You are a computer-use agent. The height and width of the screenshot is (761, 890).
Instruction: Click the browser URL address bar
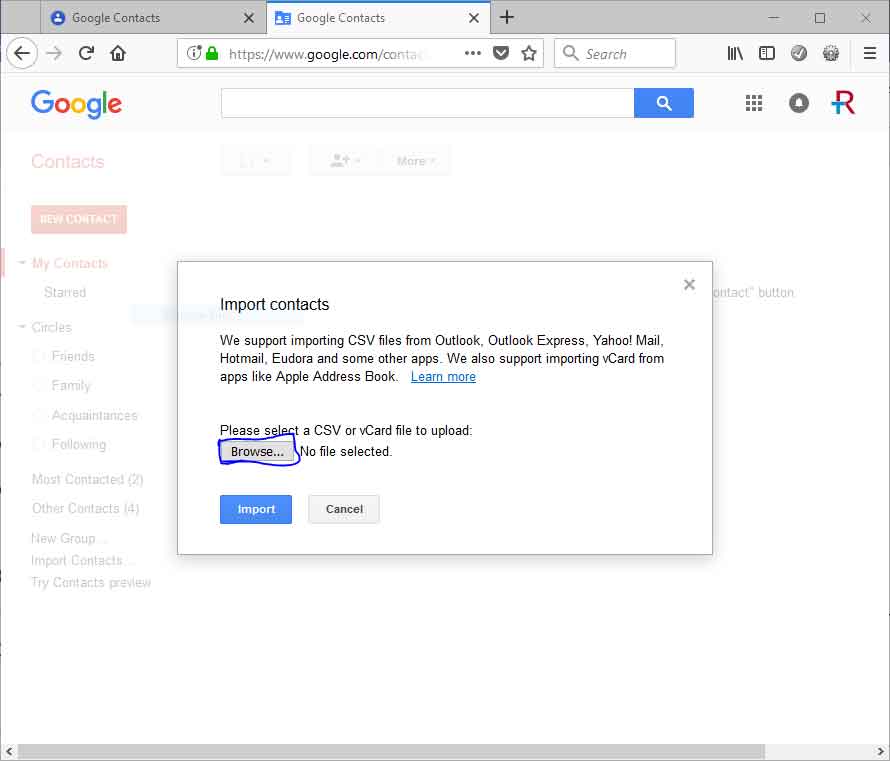click(x=360, y=53)
